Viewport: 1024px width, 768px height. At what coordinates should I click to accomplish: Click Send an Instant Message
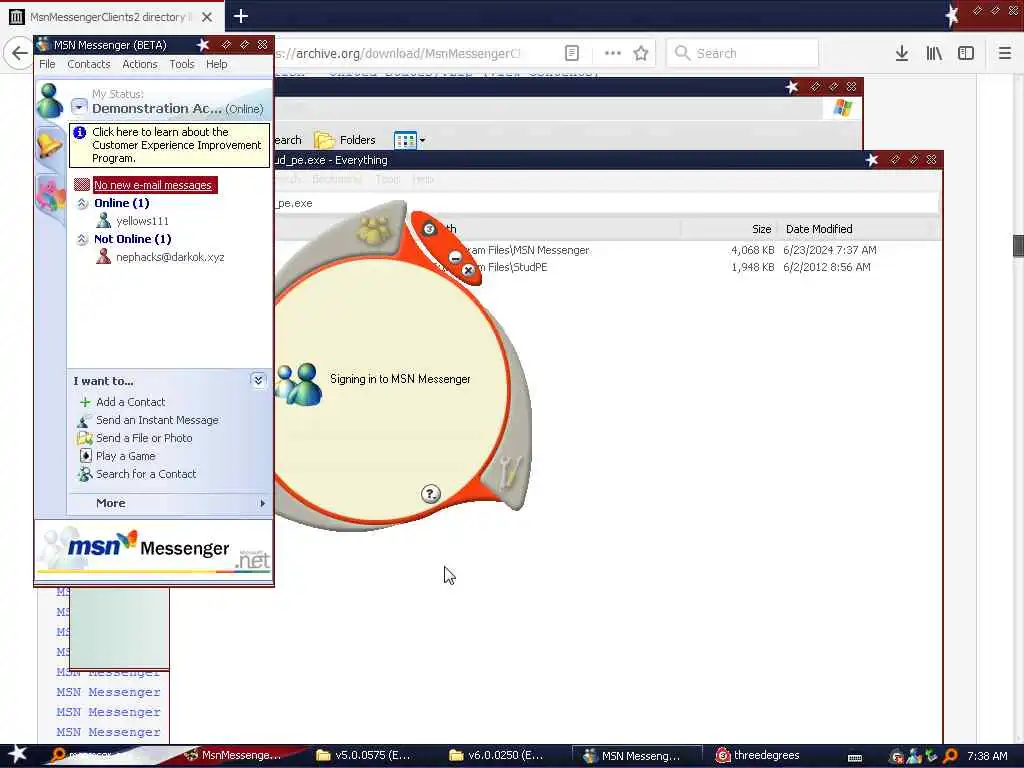click(x=157, y=420)
